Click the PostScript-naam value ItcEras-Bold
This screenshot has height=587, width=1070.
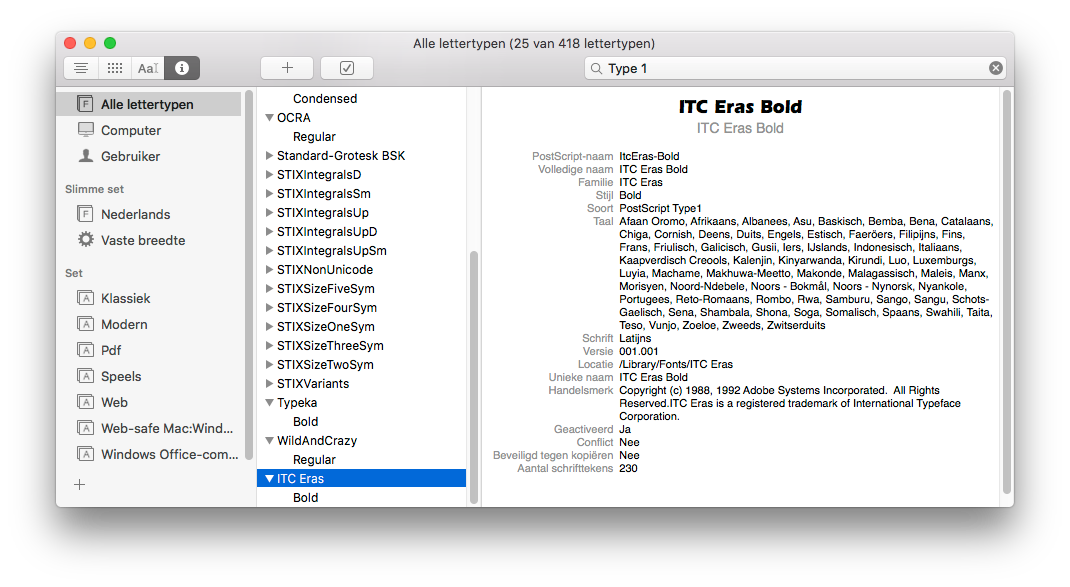click(649, 156)
